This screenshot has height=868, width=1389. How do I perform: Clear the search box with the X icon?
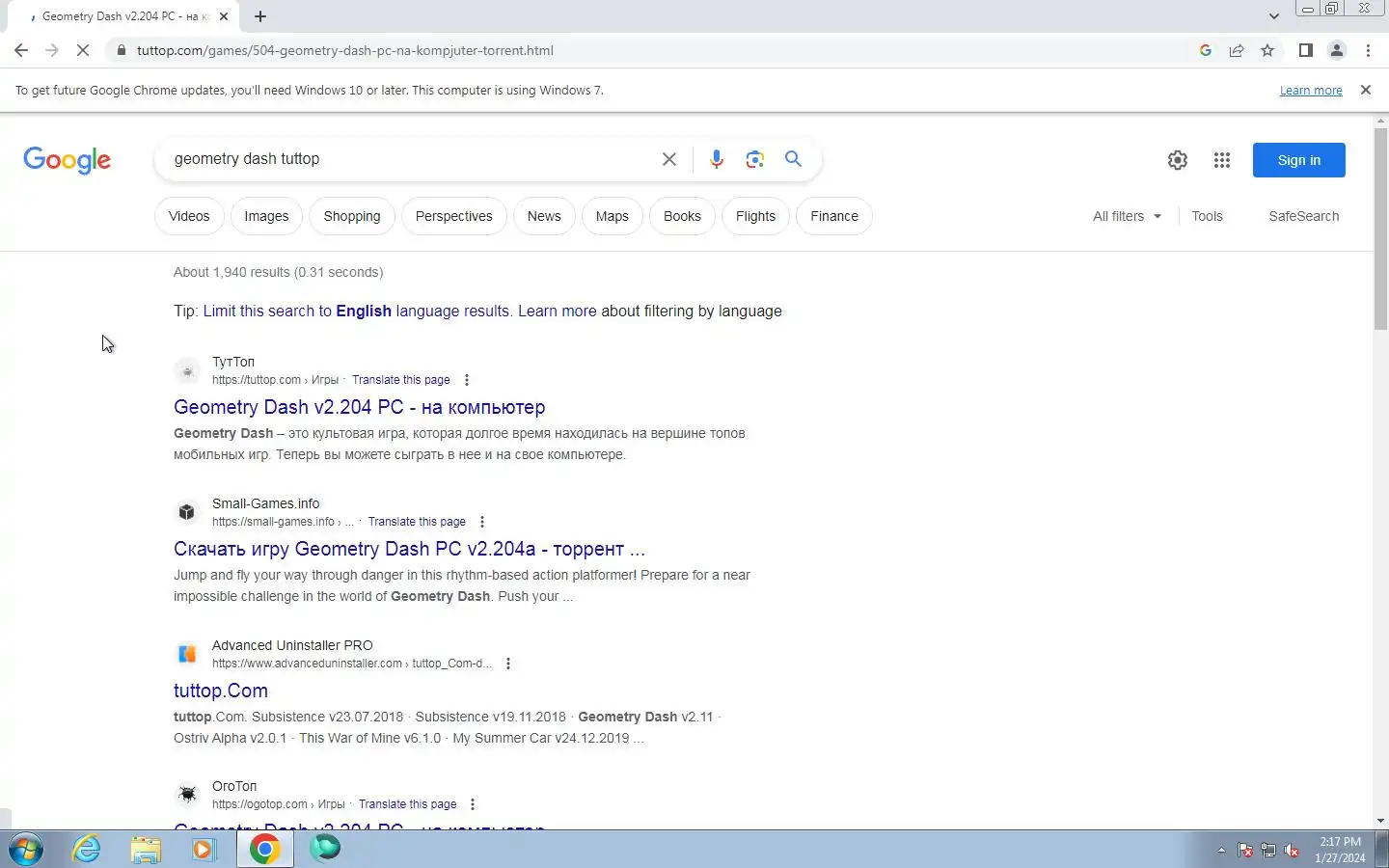pos(668,159)
